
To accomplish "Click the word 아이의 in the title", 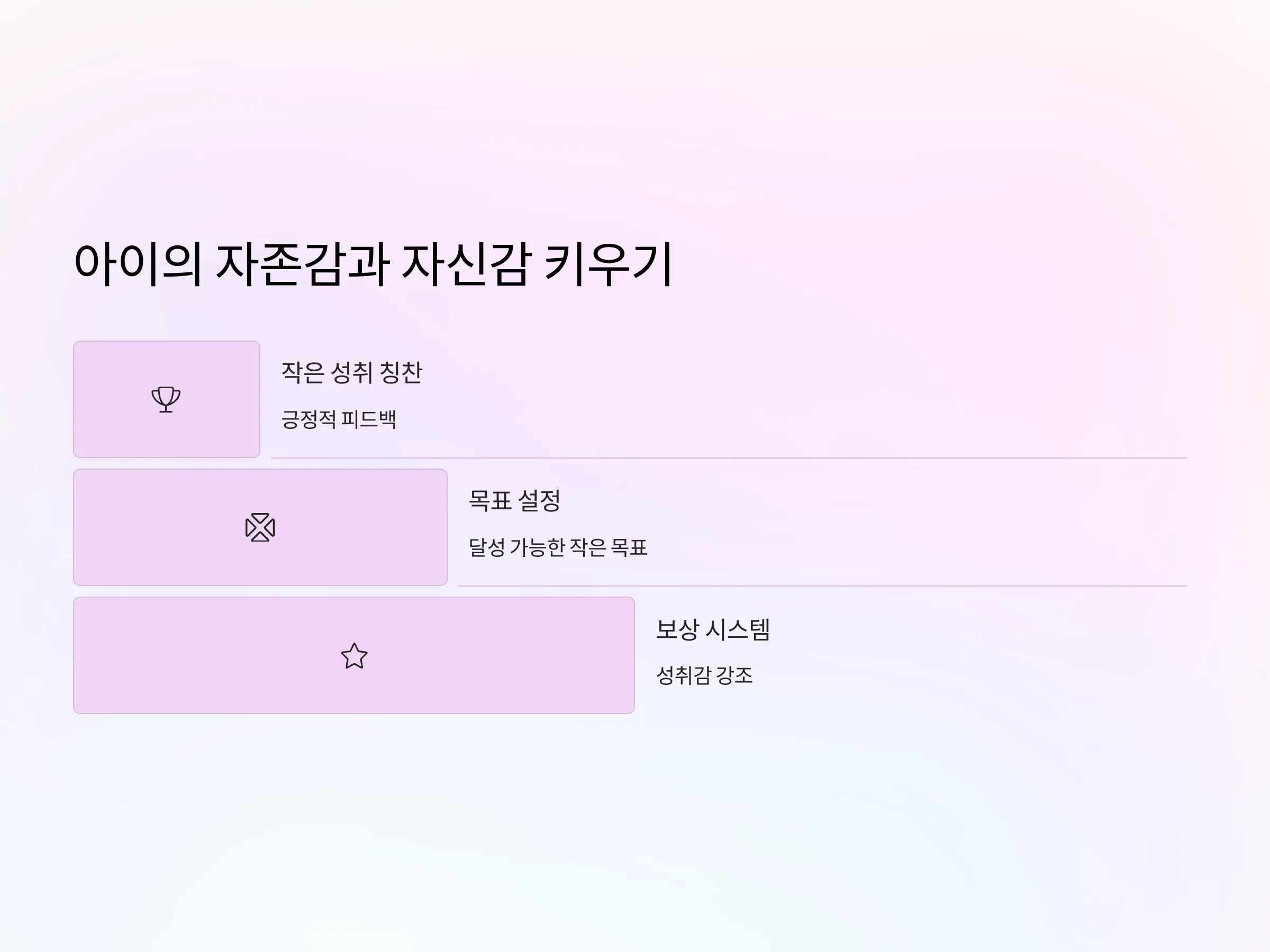I will click(138, 264).
